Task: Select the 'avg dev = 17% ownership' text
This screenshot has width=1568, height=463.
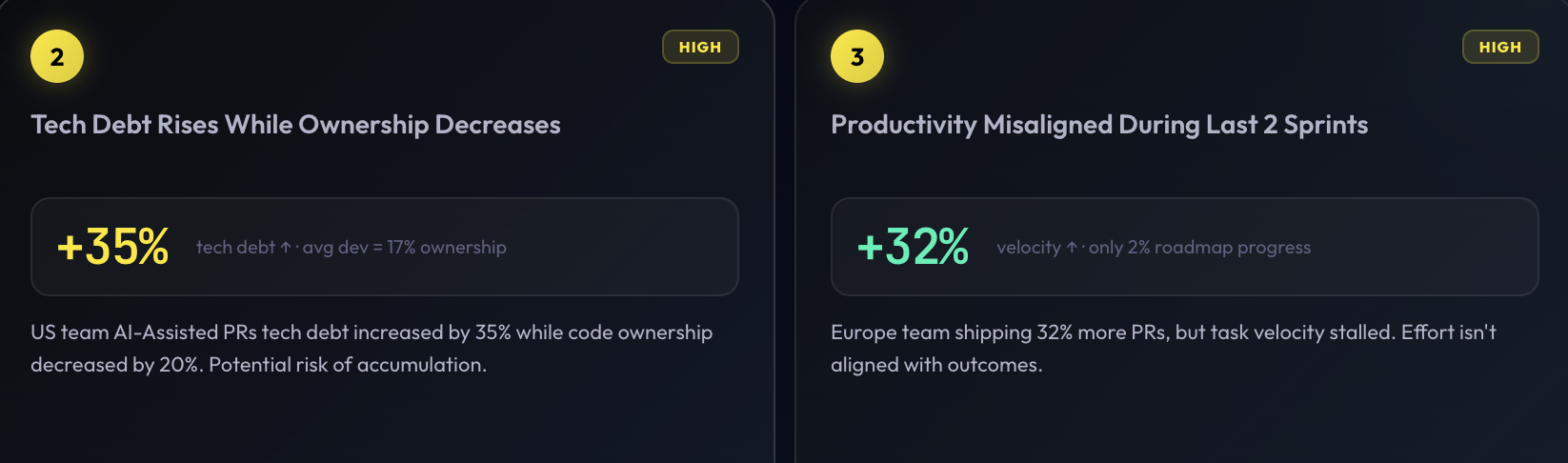Action: [405, 248]
